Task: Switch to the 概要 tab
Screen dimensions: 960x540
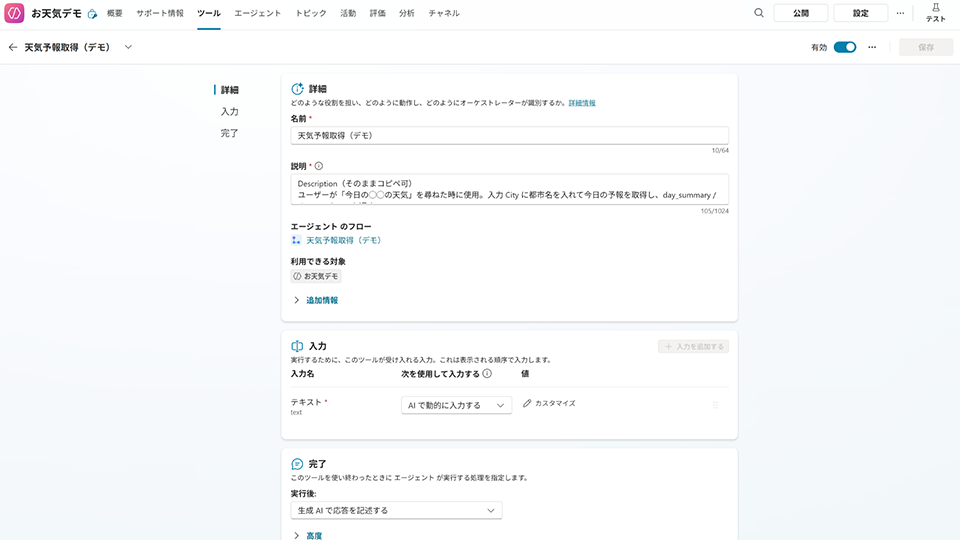Action: coord(114,13)
